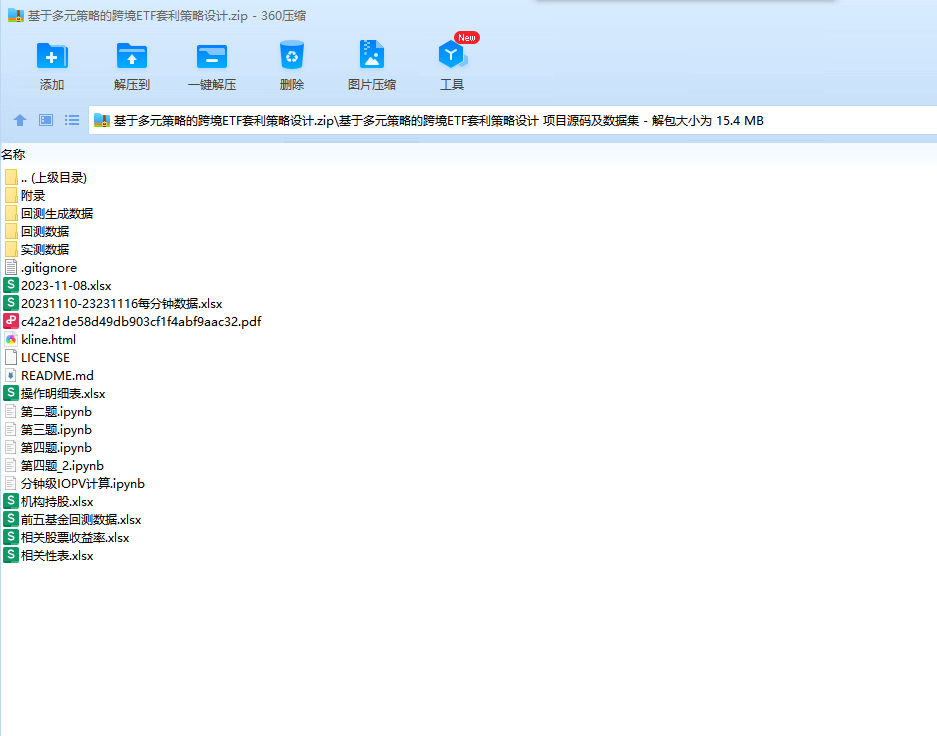Click the 名称 column header
This screenshot has height=736, width=937.
pyautogui.click(x=13, y=155)
